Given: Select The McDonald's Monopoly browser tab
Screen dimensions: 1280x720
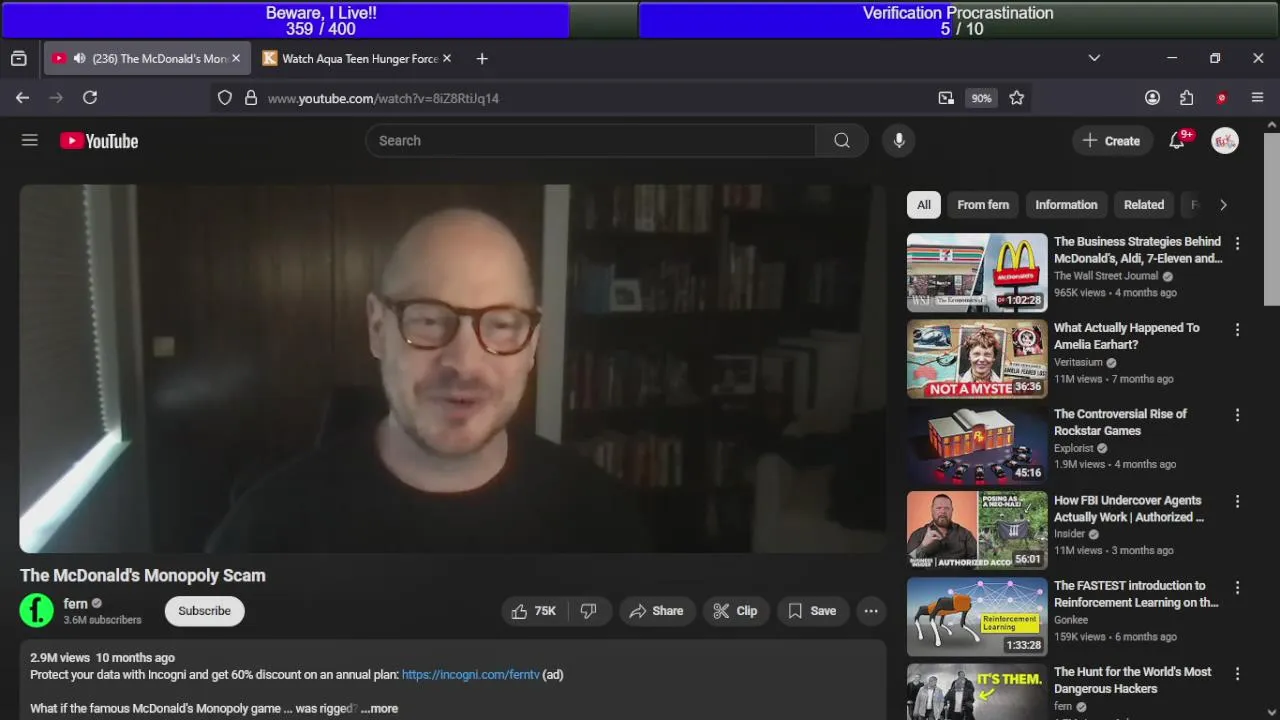Looking at the screenshot, I should 146,59.
